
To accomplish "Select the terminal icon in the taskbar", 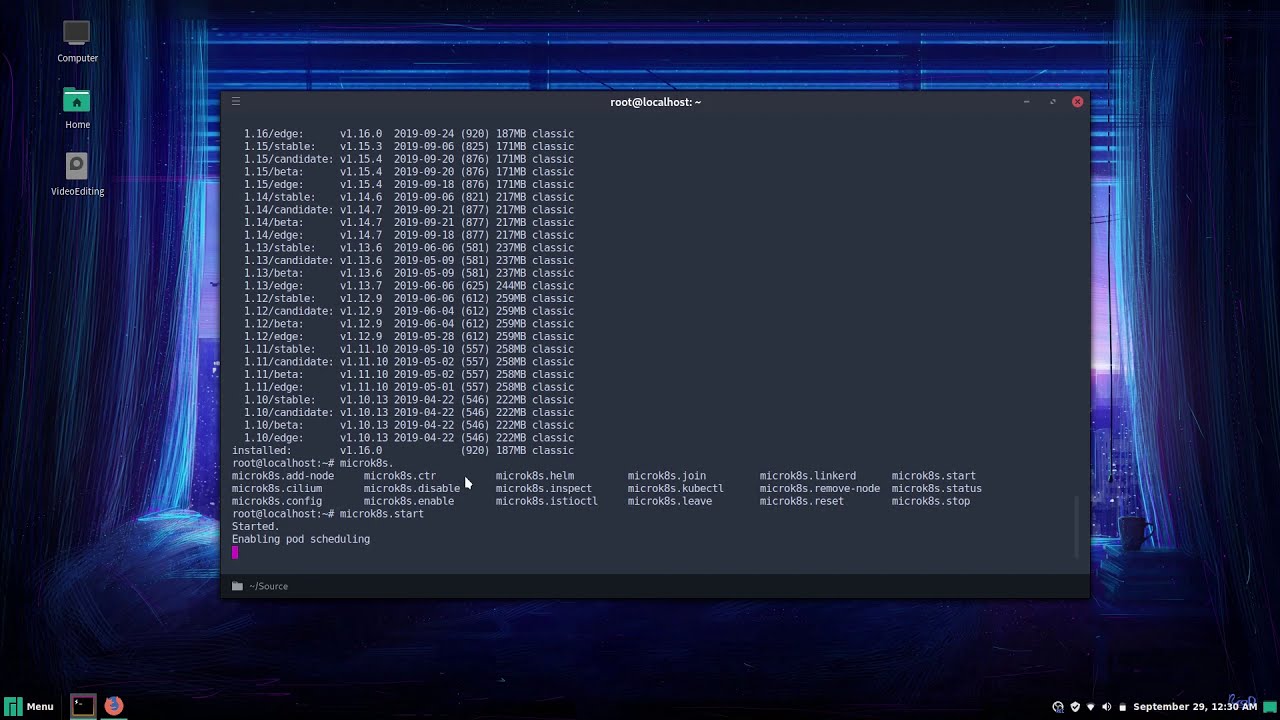I will click(83, 706).
